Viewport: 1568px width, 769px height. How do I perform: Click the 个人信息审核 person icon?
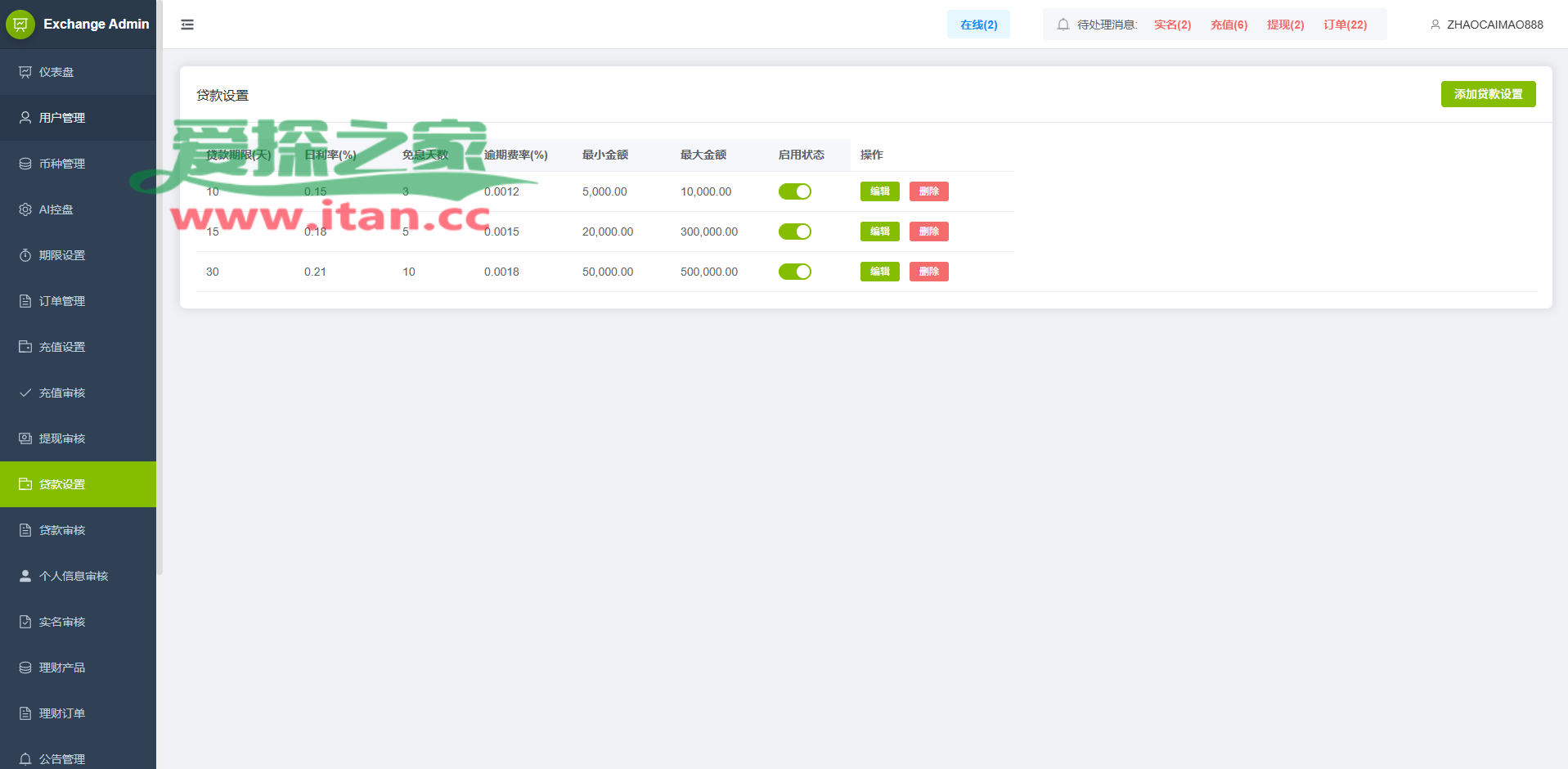[x=25, y=576]
